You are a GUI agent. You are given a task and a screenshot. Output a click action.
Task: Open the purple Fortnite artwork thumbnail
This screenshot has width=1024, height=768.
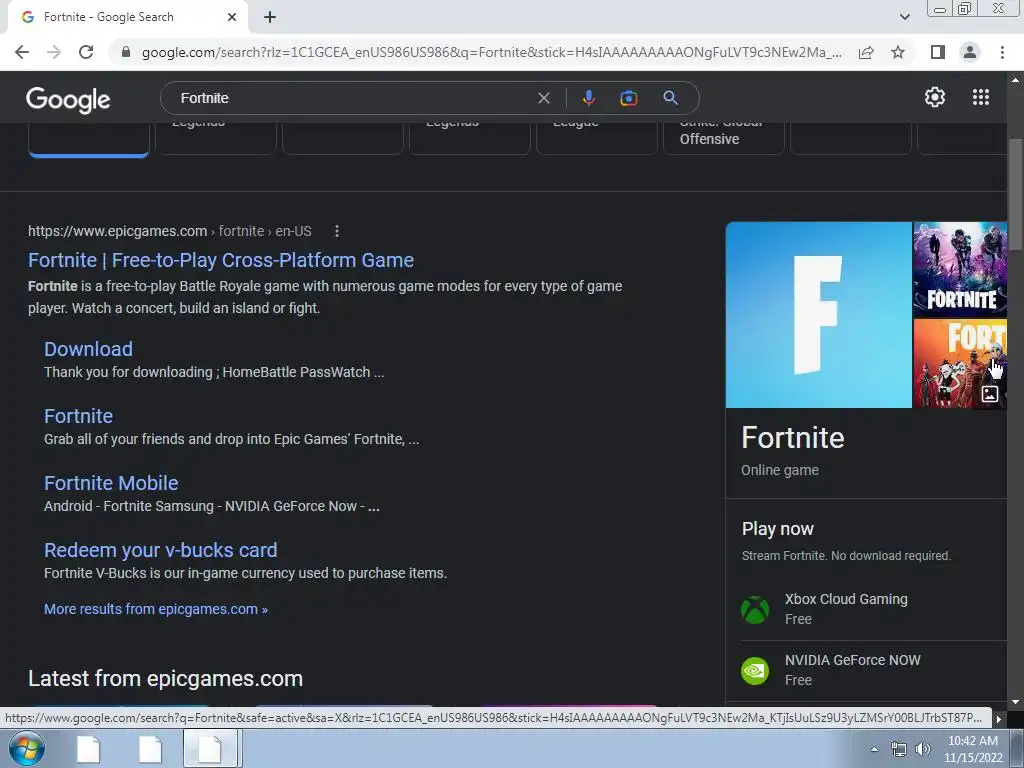[960, 269]
